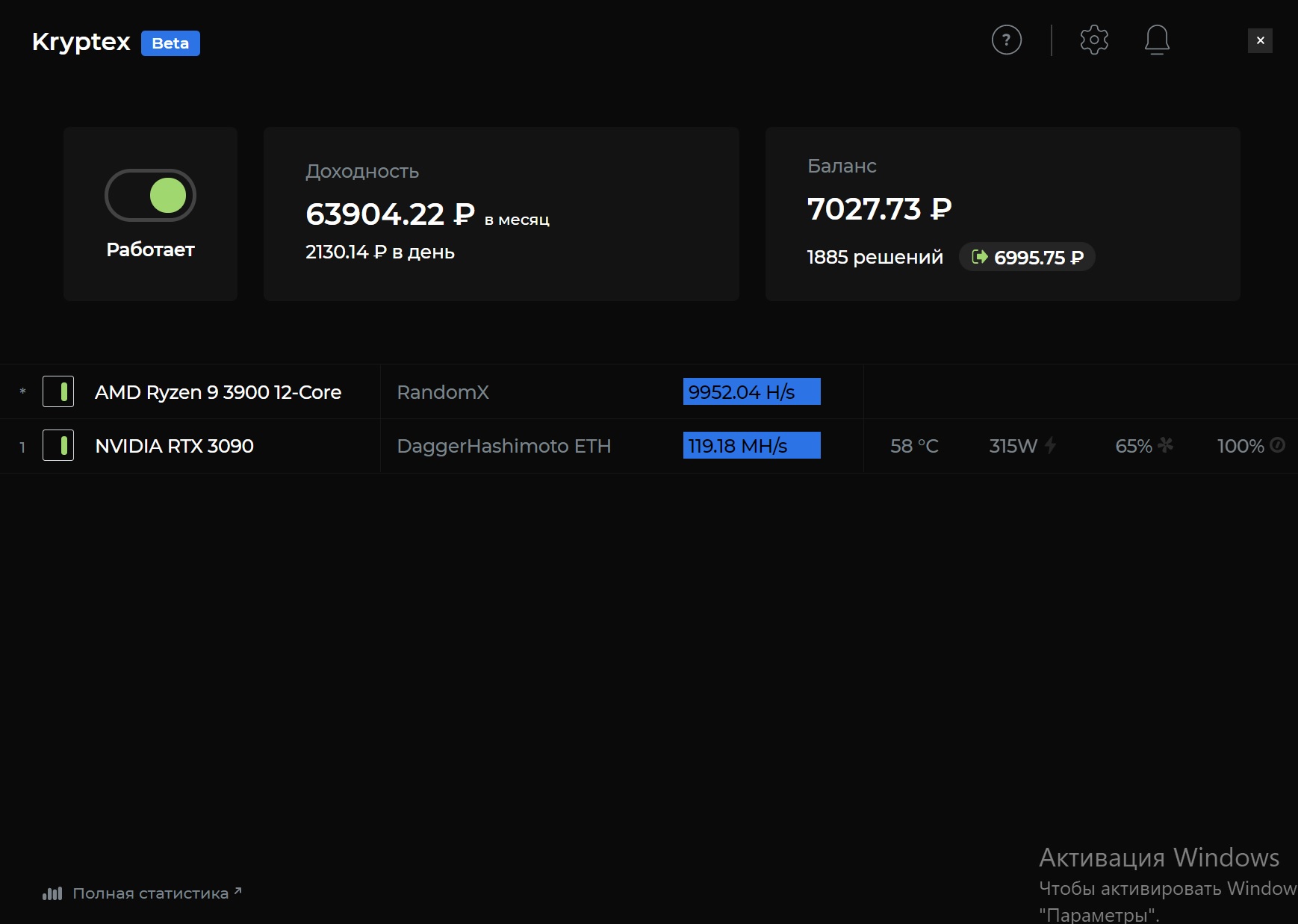Open settings via the gear icon

1094,40
